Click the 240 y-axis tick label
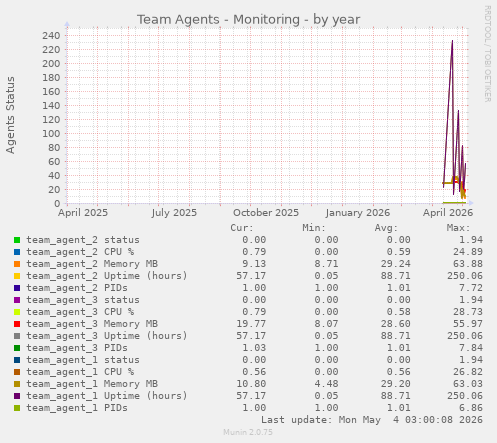The image size is (497, 443). (51, 36)
